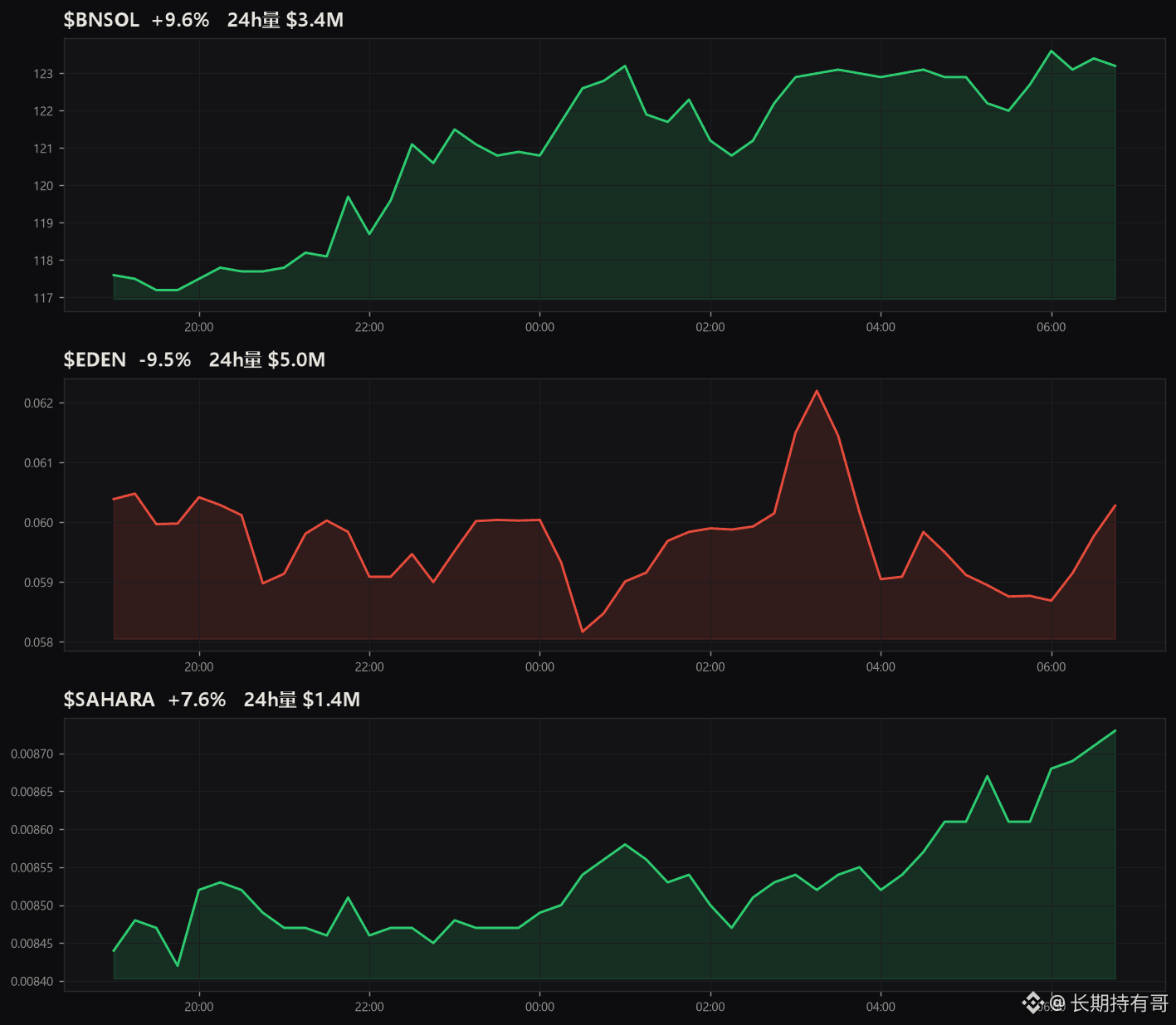Click the +7.6% change beside $SAHARA
The width and height of the screenshot is (1176, 1025).
pyautogui.click(x=197, y=700)
